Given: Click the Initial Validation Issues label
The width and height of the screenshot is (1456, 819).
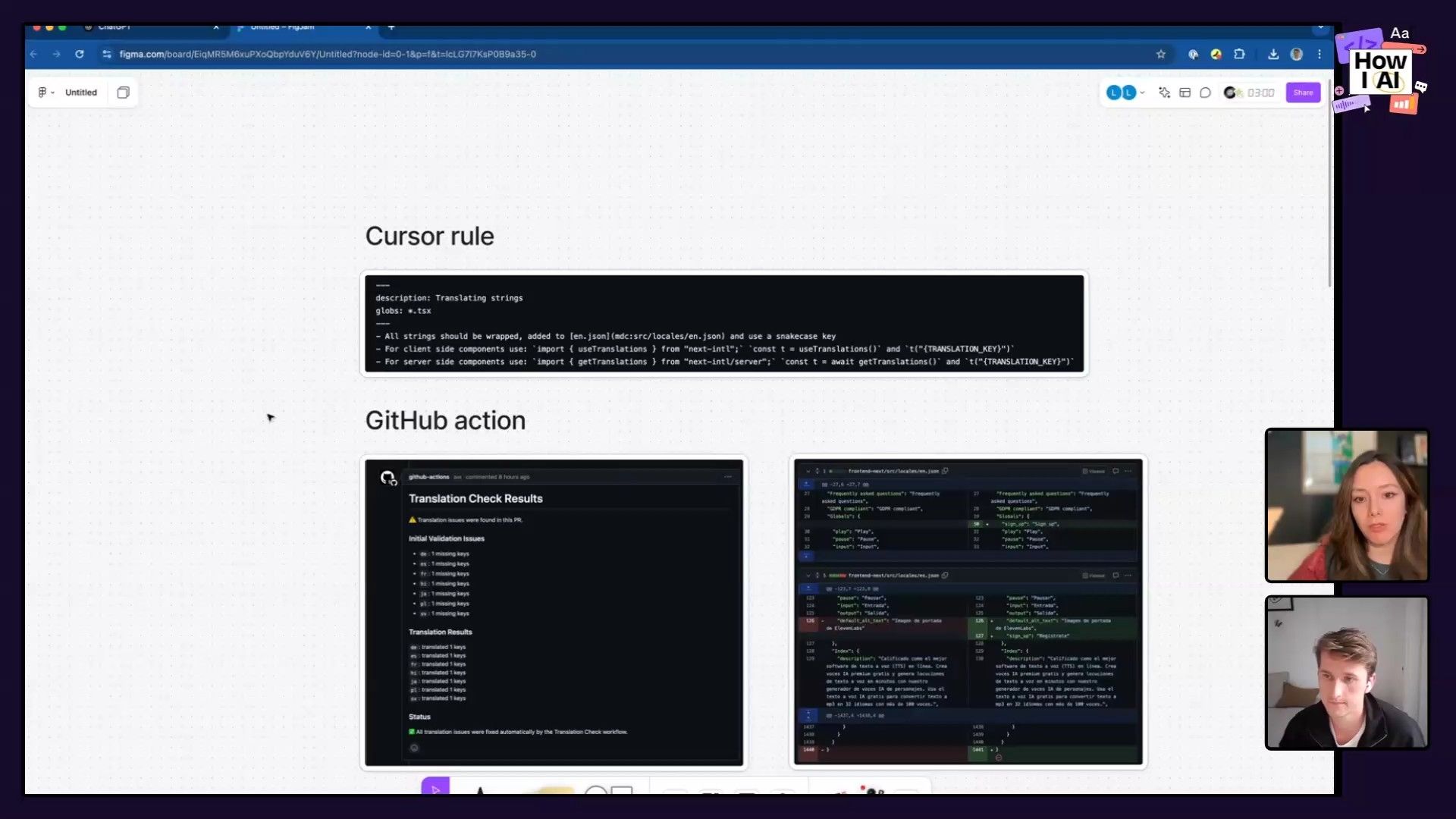Looking at the screenshot, I should (446, 538).
